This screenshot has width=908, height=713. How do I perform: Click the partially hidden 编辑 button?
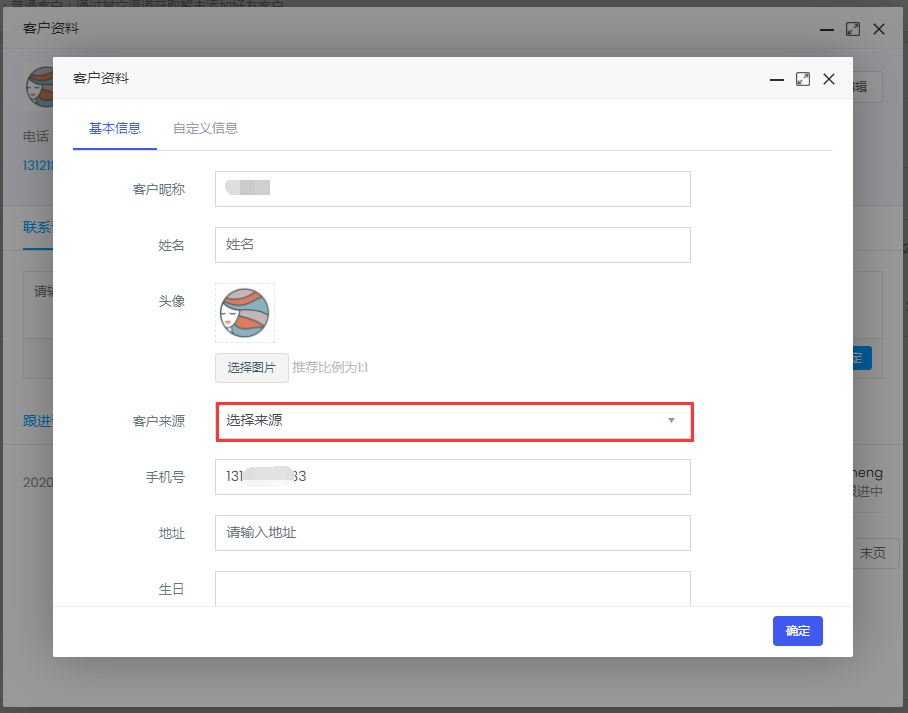[867, 87]
